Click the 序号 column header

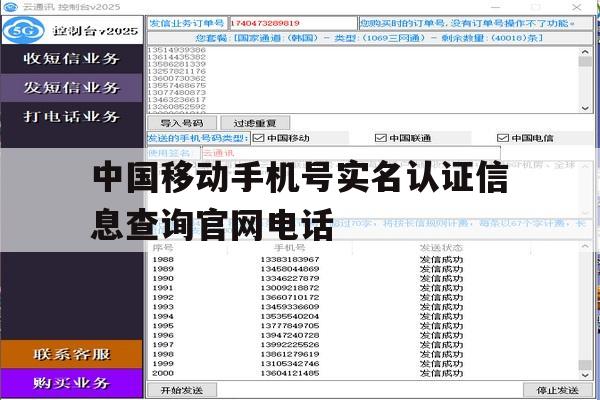(163, 248)
